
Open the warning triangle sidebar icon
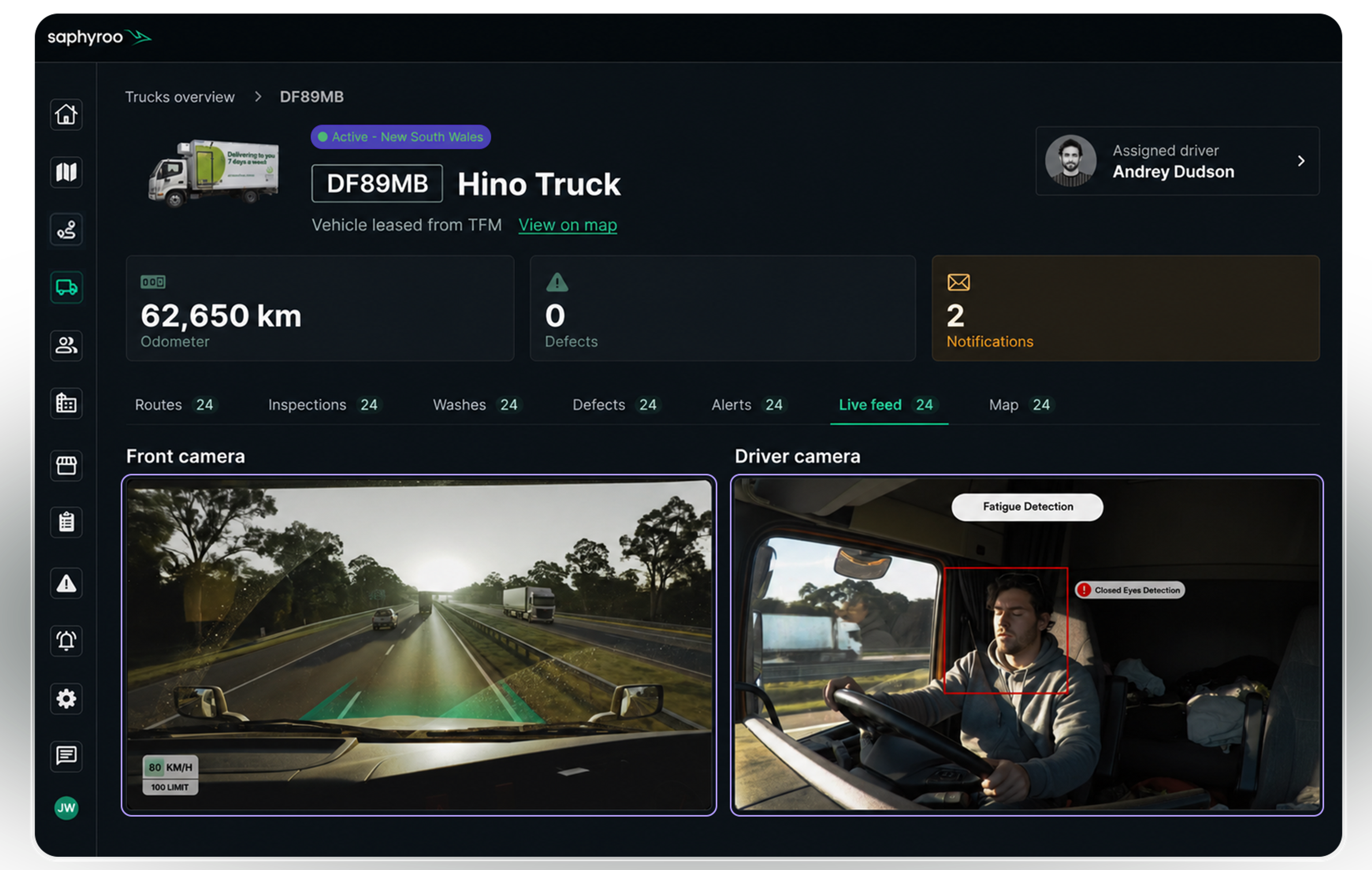[66, 583]
